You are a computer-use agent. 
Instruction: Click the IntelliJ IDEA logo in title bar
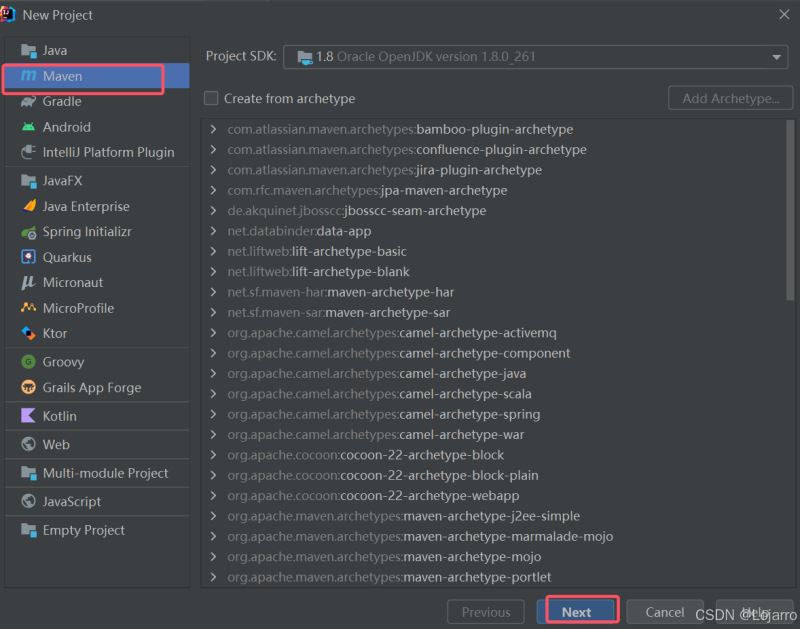pos(8,14)
